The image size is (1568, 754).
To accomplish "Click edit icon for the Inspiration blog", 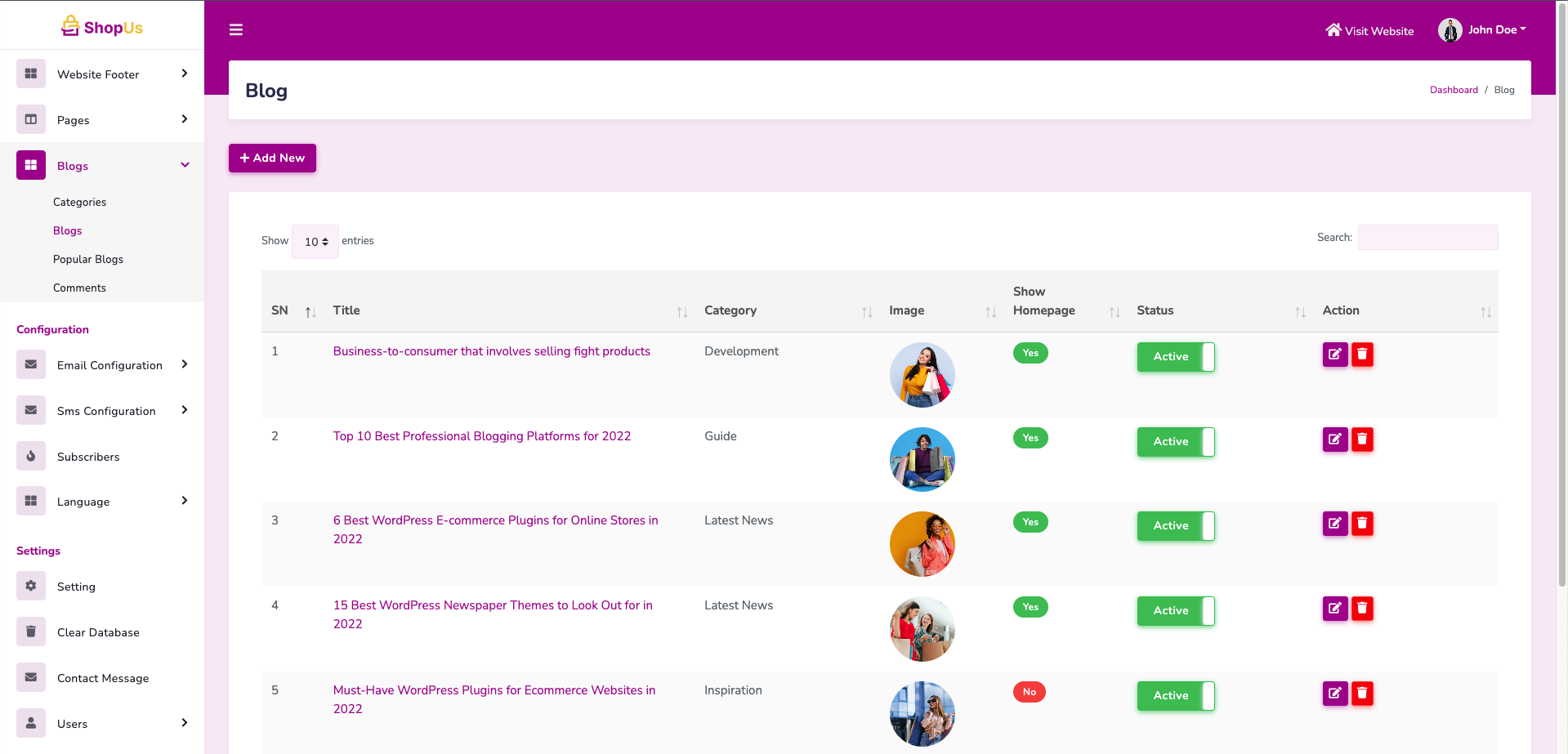I will 1334,694.
